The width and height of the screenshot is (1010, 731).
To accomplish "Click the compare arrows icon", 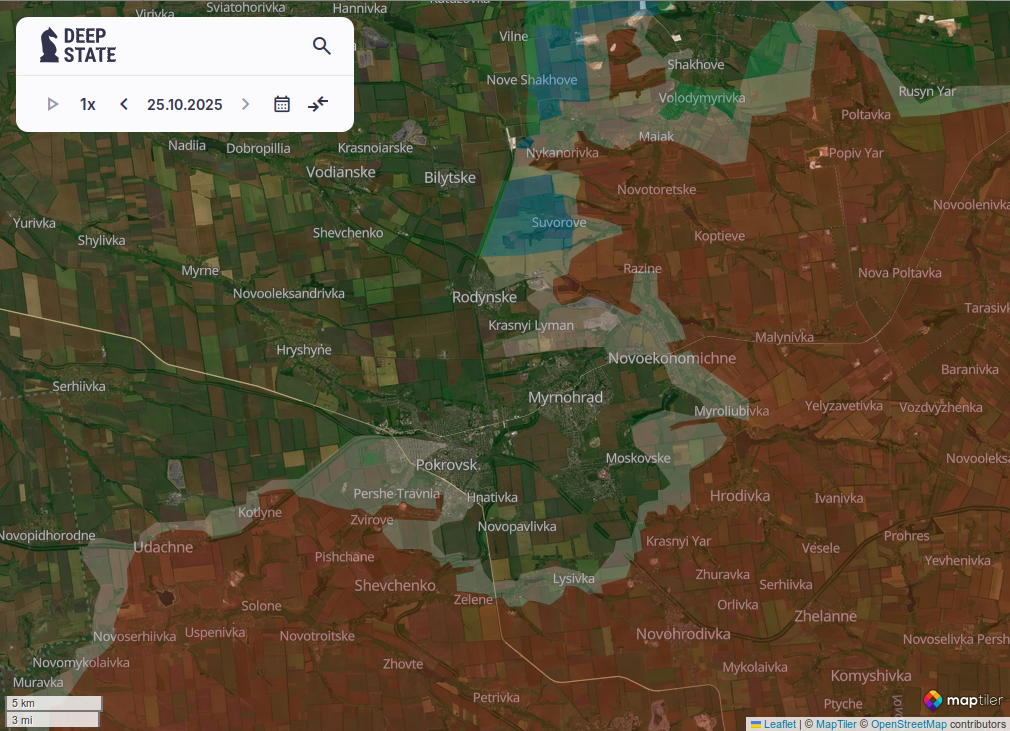I will (318, 104).
